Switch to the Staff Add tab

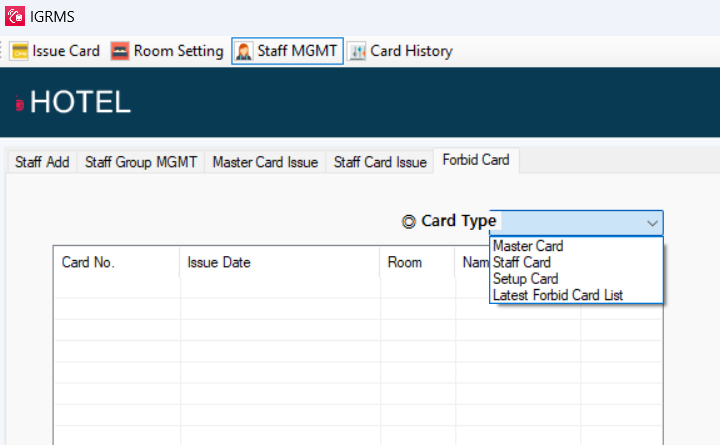click(x=42, y=162)
